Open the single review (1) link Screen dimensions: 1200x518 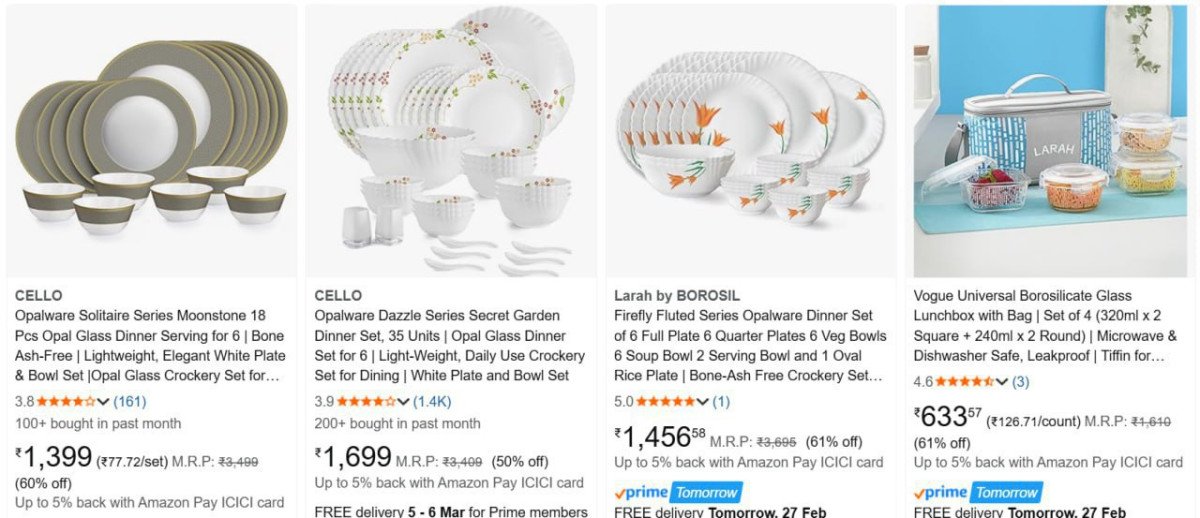click(x=721, y=401)
